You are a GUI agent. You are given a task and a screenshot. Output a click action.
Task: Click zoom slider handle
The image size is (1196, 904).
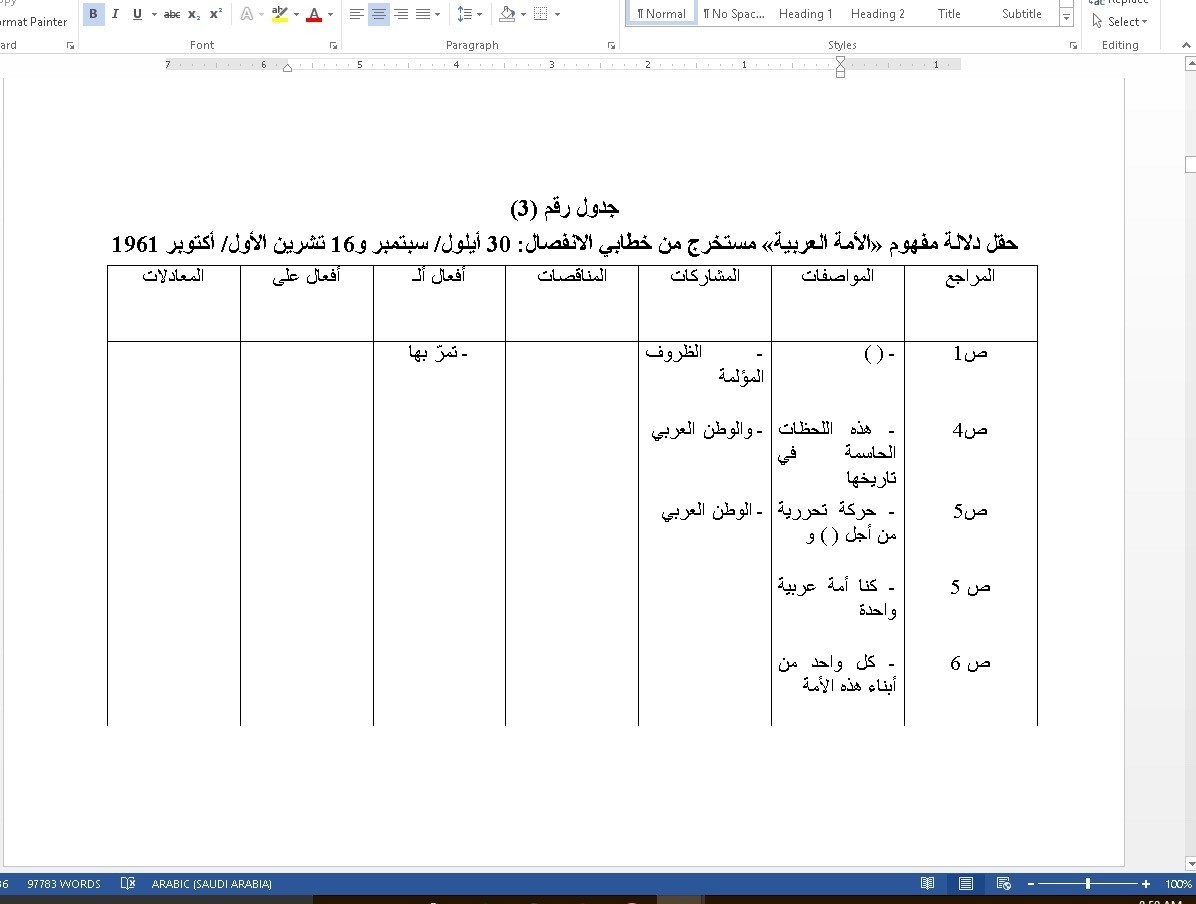pyautogui.click(x=1088, y=883)
